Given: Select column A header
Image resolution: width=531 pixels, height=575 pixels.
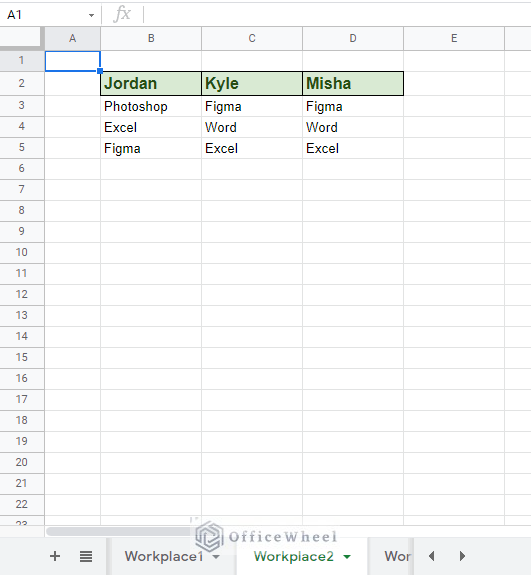Looking at the screenshot, I should [x=73, y=38].
